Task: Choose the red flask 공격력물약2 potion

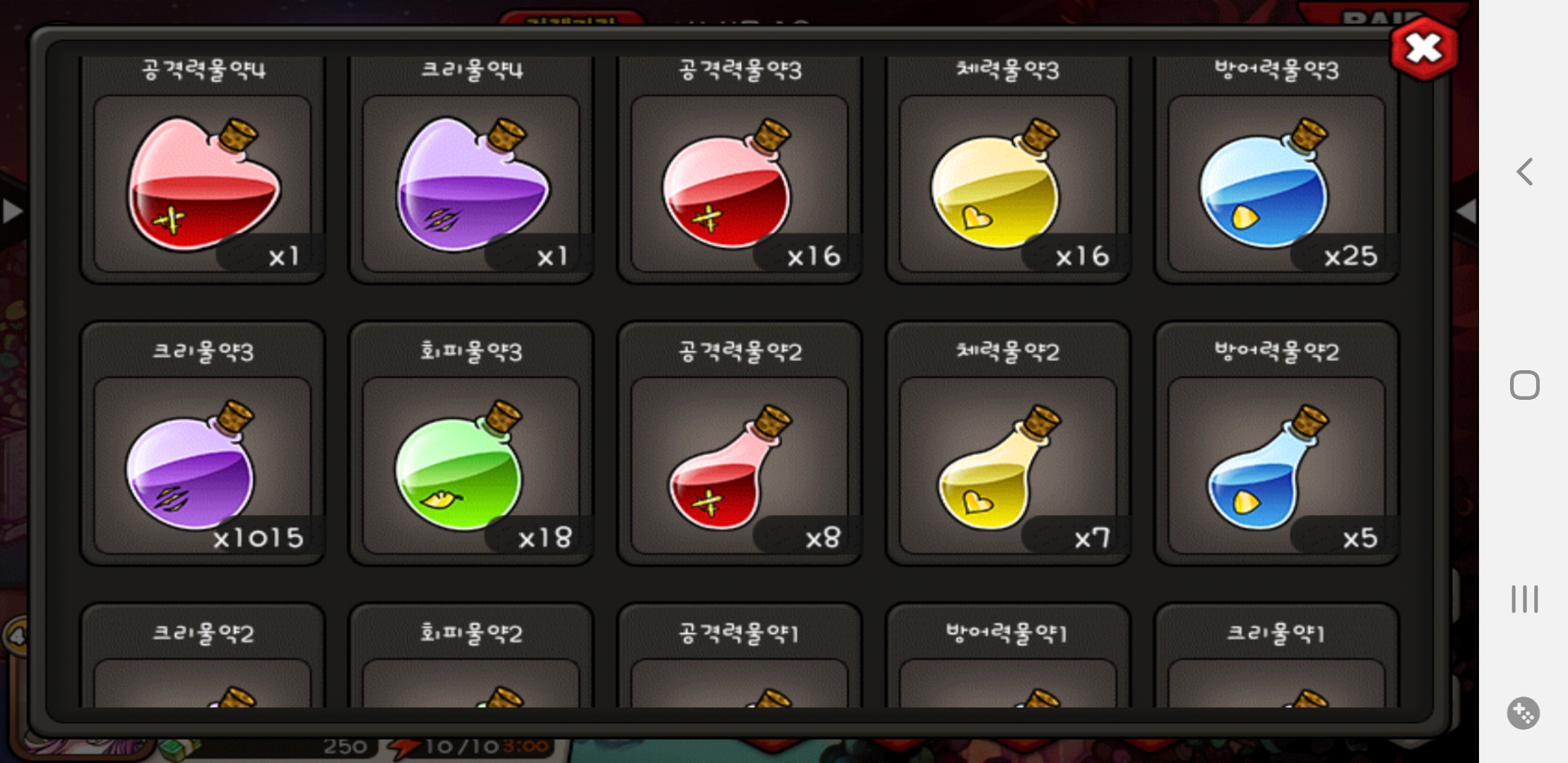Action: (740, 466)
